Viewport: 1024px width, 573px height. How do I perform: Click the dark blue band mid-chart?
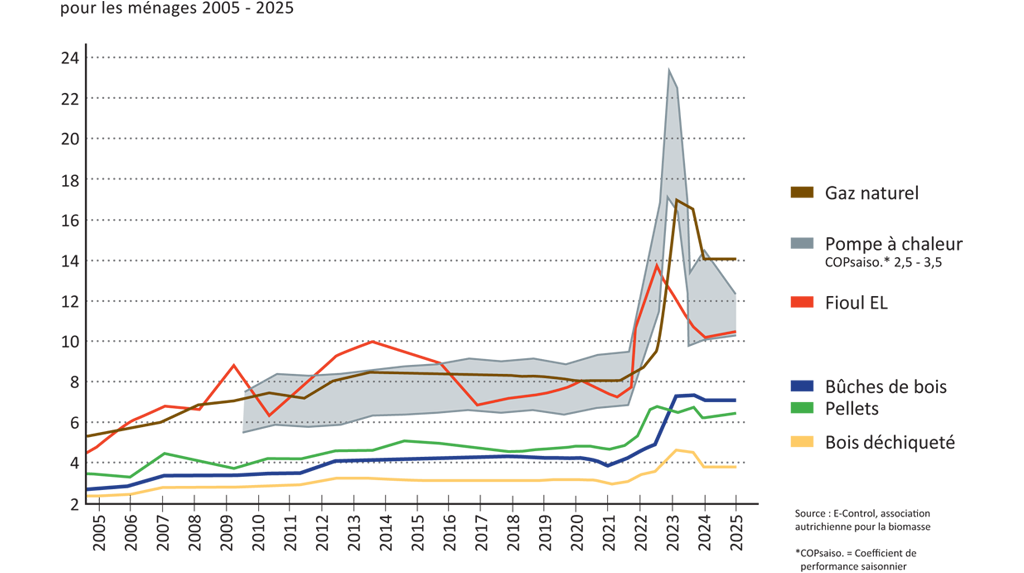pyautogui.click(x=450, y=458)
